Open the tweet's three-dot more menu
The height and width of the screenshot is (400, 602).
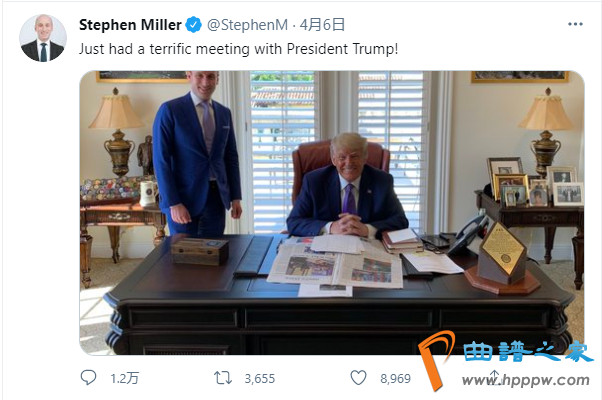[575, 24]
